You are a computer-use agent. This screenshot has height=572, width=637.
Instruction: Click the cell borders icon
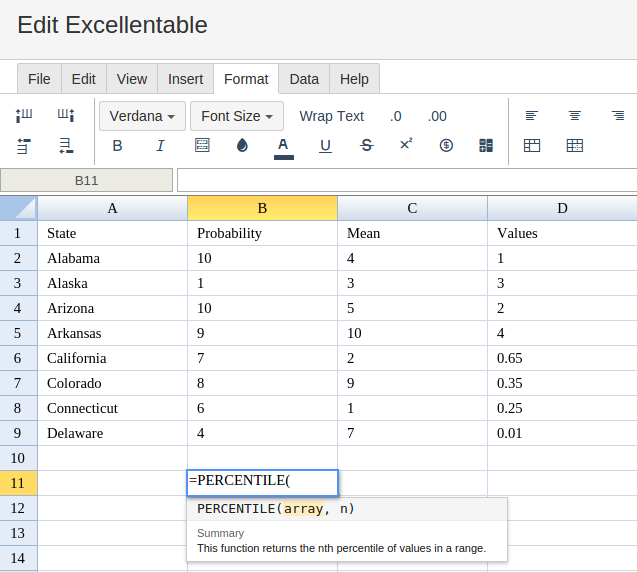[202, 146]
